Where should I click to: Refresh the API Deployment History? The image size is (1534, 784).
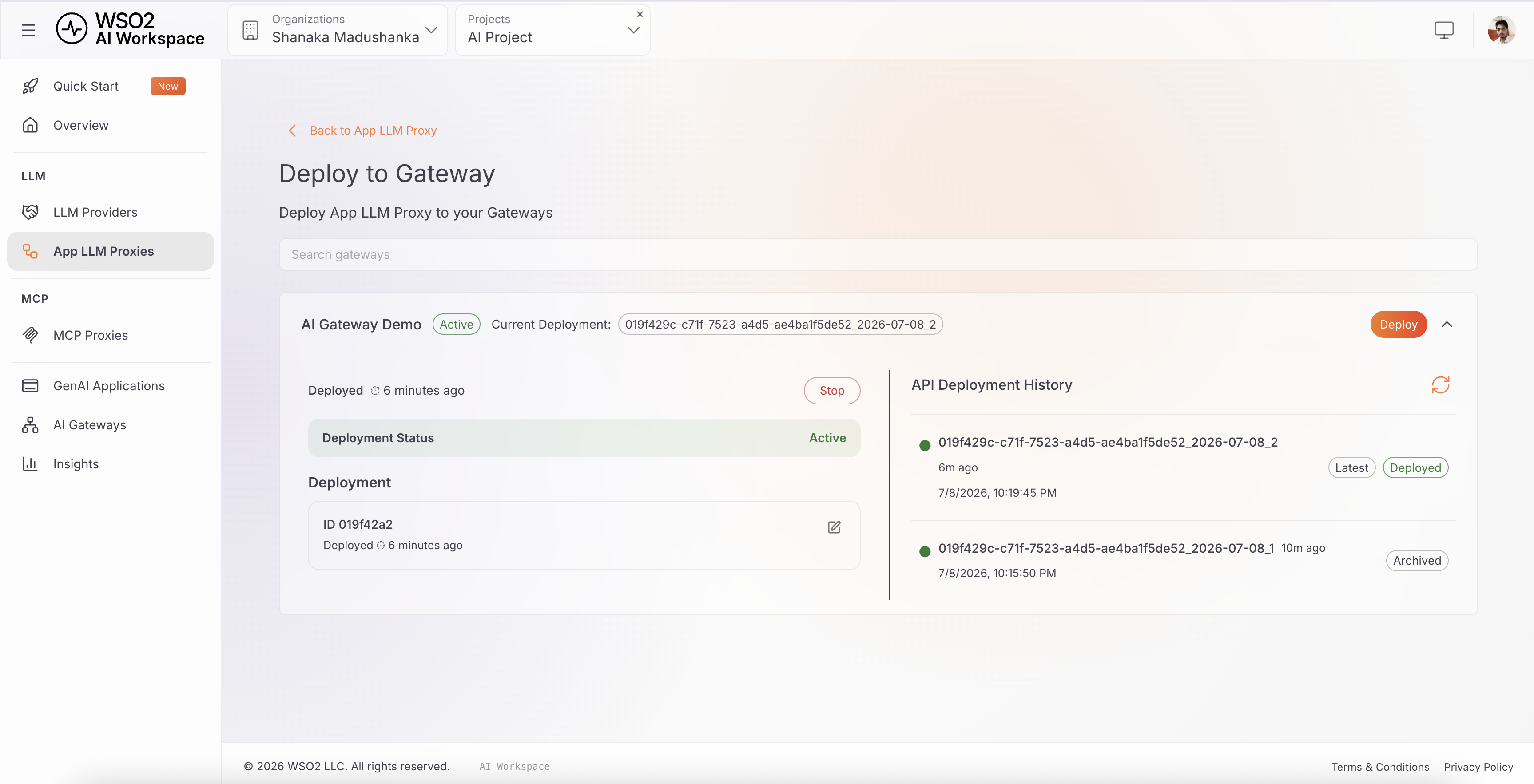[1440, 385]
